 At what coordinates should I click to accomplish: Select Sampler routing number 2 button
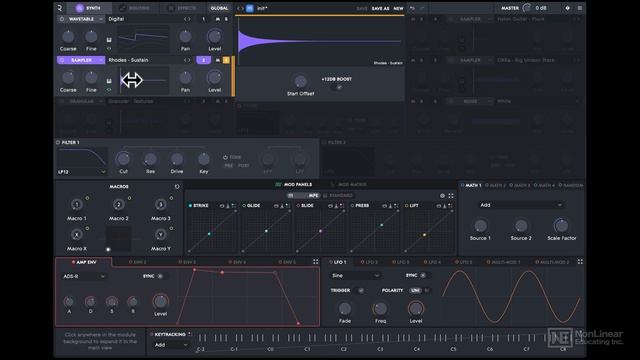pos(203,60)
